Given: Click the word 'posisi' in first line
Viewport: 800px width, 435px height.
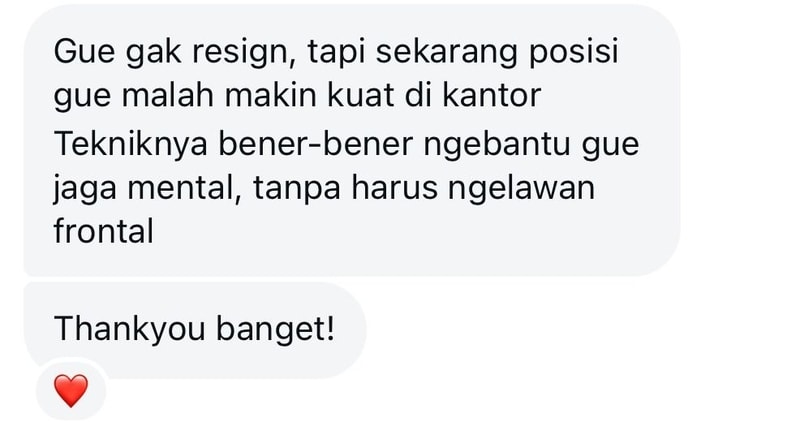Looking at the screenshot, I should point(574,53).
